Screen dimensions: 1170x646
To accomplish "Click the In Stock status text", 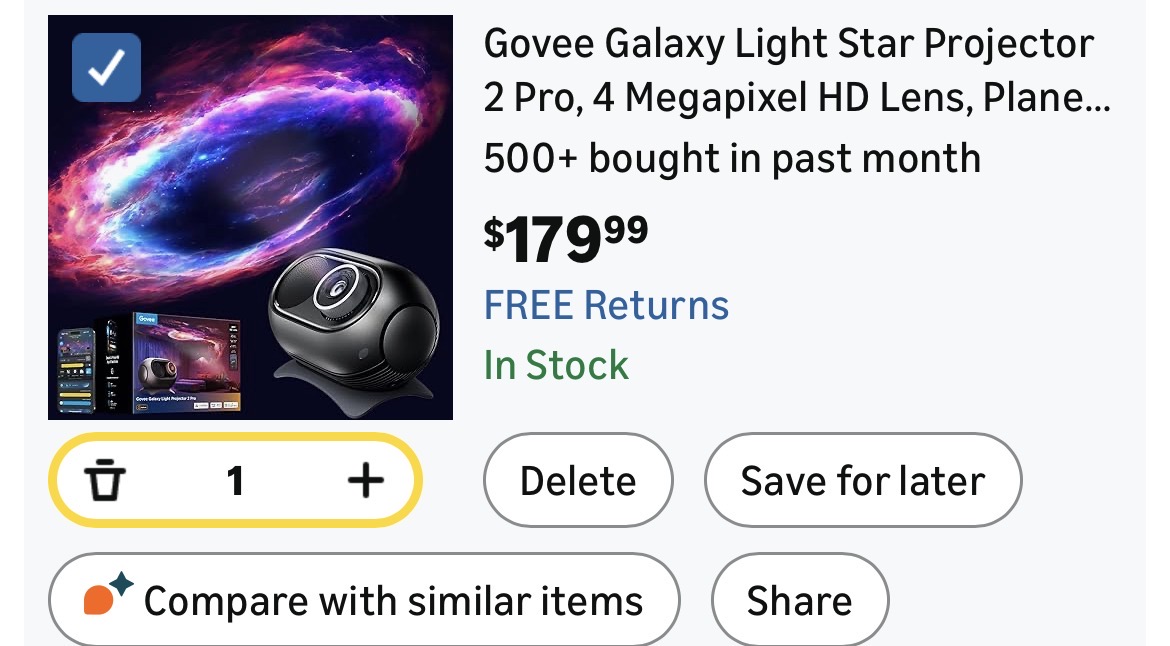I will coord(556,365).
